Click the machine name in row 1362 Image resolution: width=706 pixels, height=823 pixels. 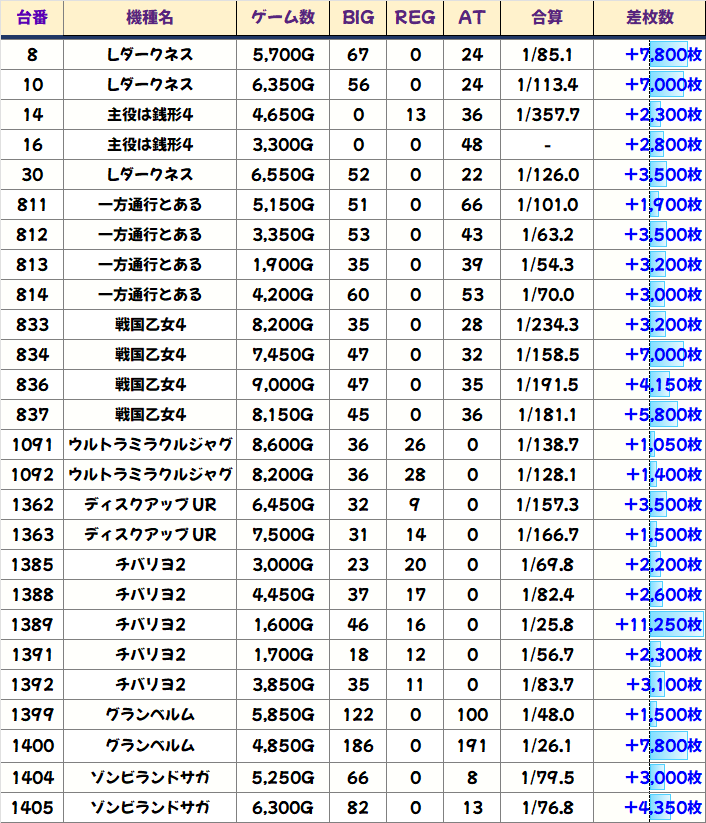coord(149,505)
